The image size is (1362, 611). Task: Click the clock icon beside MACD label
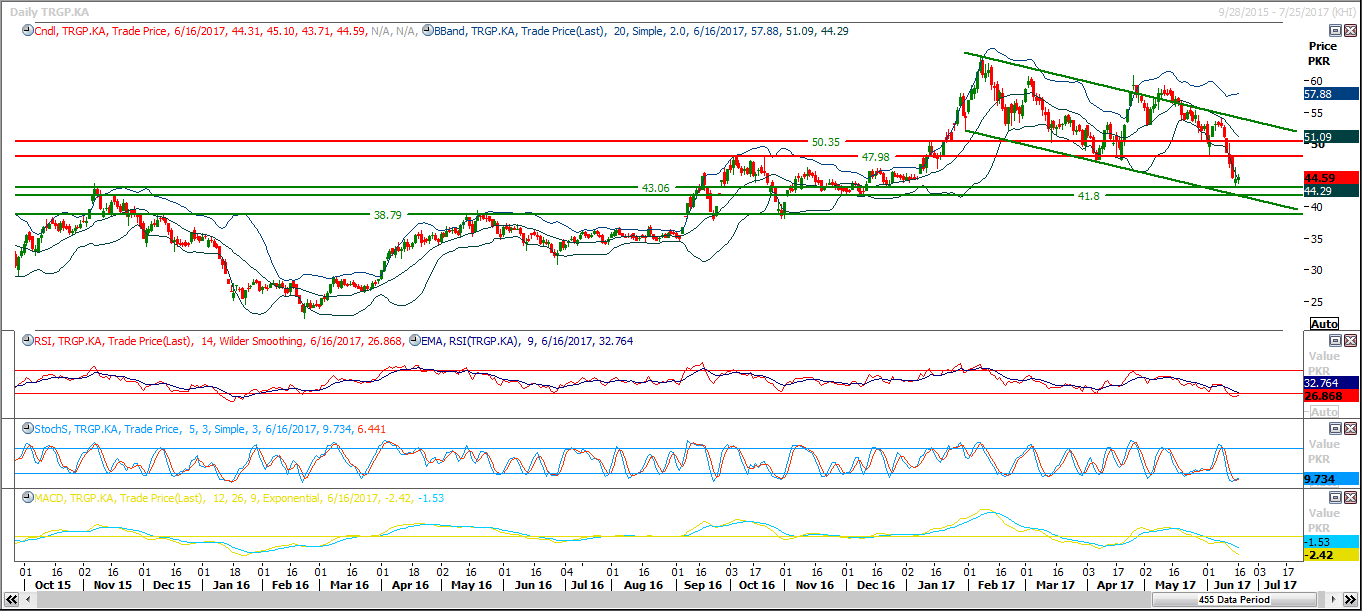click(x=27, y=498)
